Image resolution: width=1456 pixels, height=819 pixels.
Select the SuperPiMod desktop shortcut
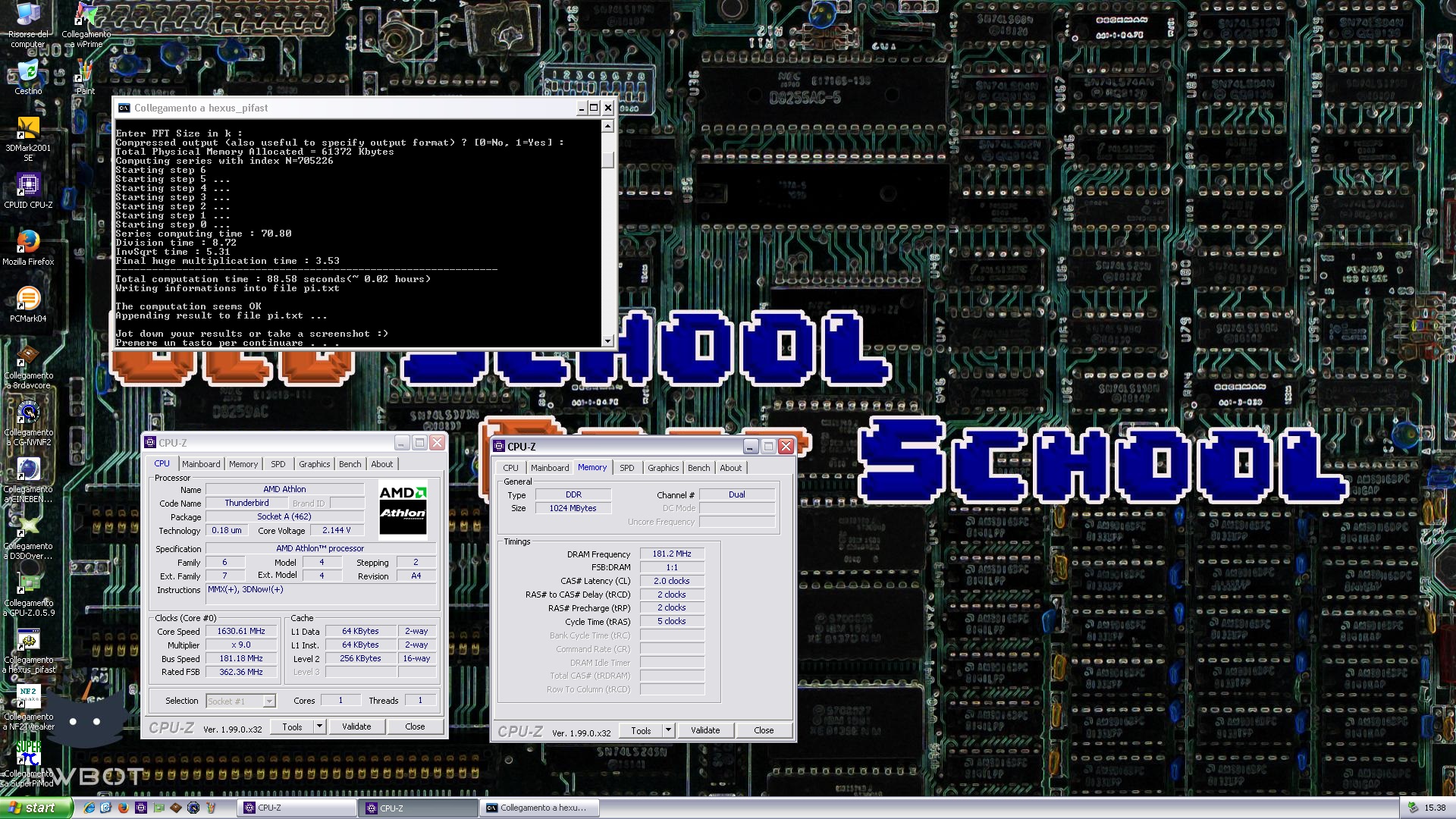28,764
